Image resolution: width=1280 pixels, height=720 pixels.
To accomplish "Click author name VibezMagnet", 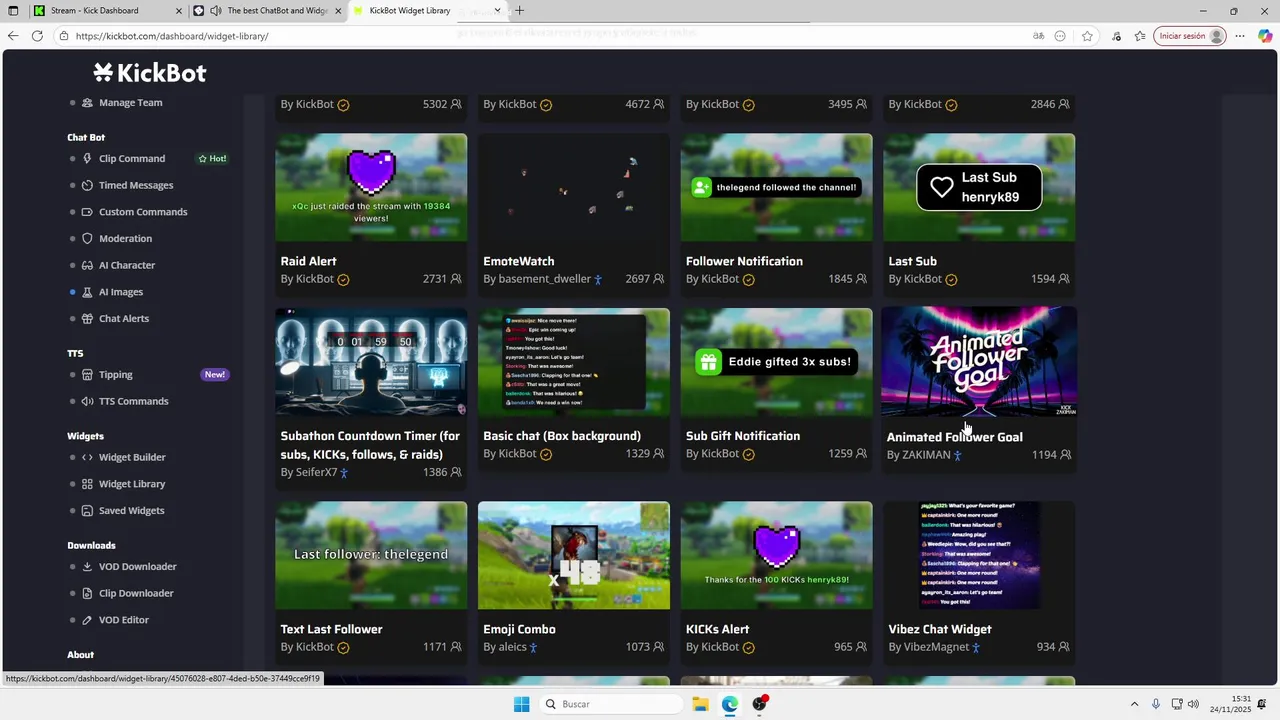I will (x=936, y=647).
